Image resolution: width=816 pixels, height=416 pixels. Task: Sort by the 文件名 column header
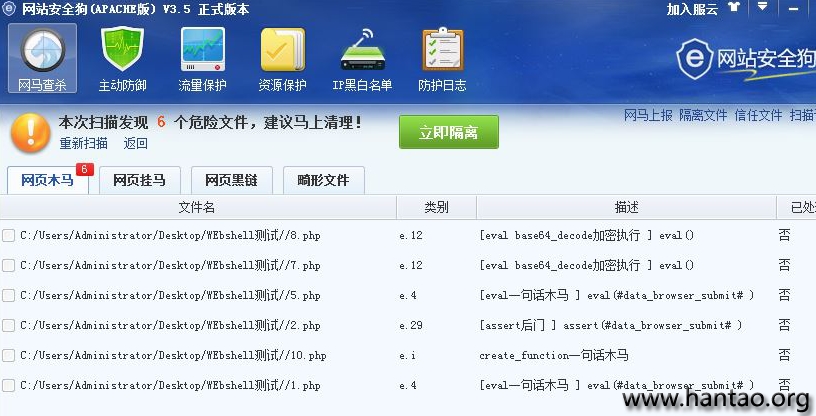click(197, 208)
